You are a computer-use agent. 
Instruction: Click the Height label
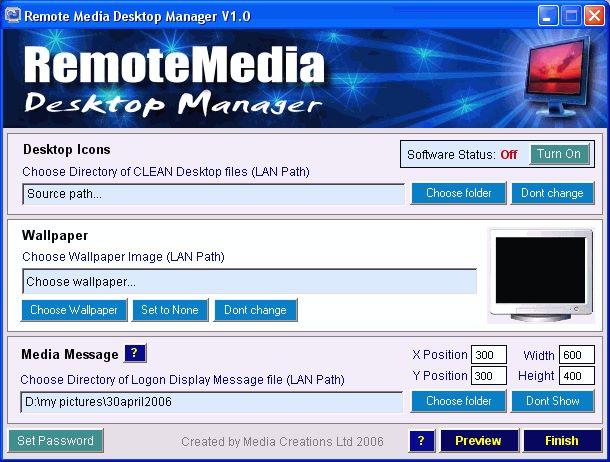(536, 376)
